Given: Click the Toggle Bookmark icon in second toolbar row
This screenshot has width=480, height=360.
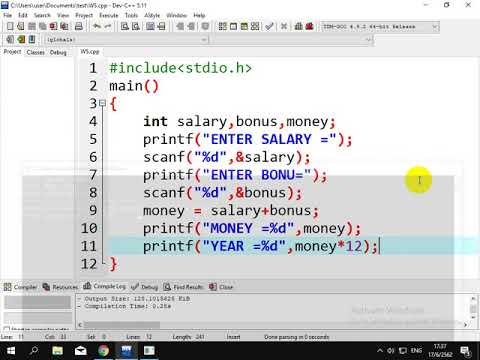Looking at the screenshot, I should point(21,39).
